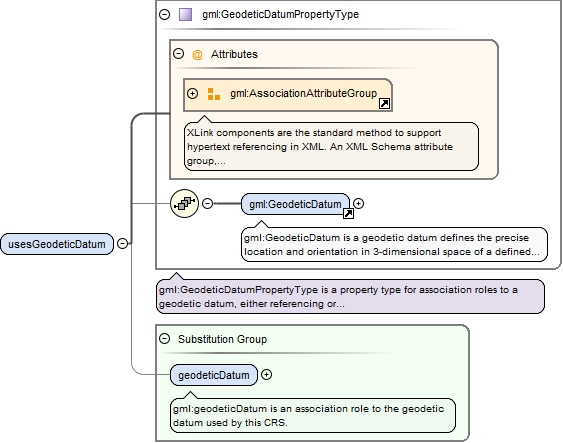Click the orange @ Attributes icon
The height and width of the screenshot is (443, 563).
pyautogui.click(x=197, y=55)
